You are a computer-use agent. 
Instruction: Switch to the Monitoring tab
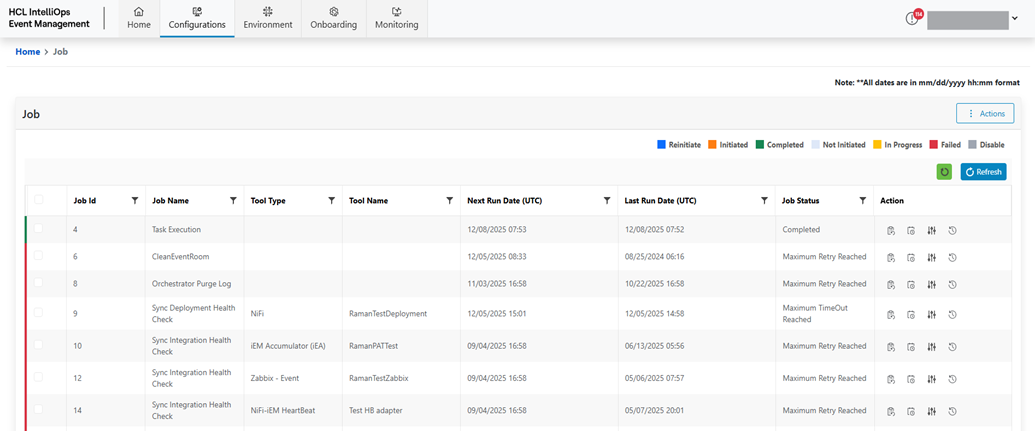point(396,18)
